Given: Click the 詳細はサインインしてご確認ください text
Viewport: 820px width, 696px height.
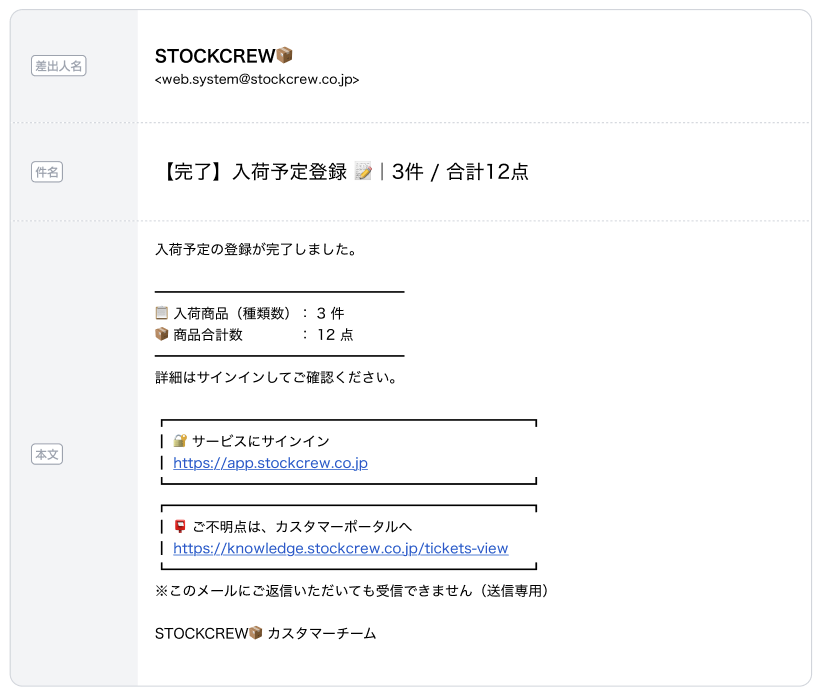Looking at the screenshot, I should (277, 378).
